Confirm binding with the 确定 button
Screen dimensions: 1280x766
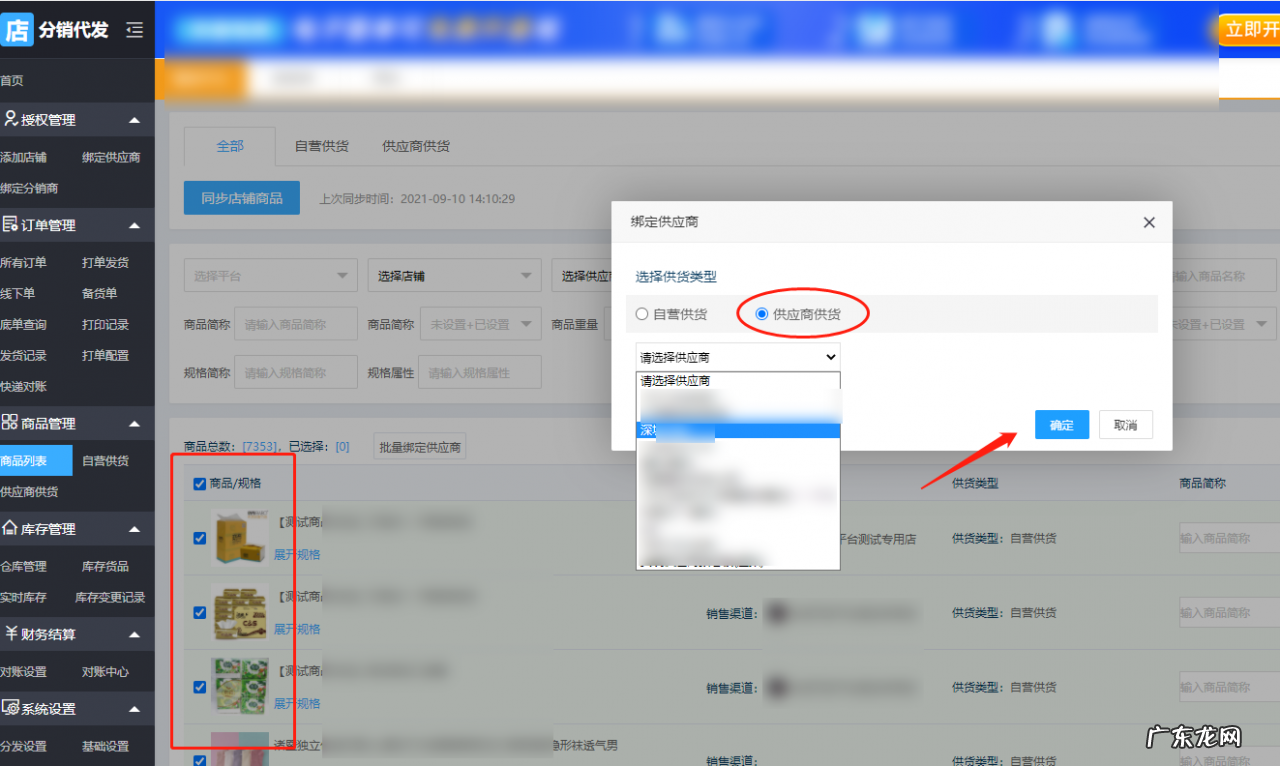click(x=1061, y=424)
